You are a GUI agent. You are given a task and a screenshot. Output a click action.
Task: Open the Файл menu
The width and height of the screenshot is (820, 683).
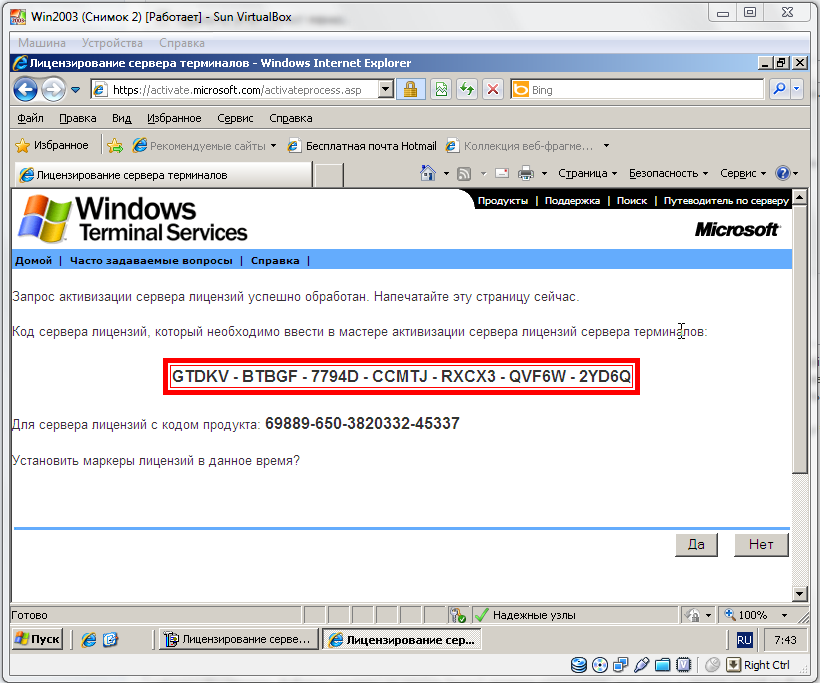tap(30, 118)
